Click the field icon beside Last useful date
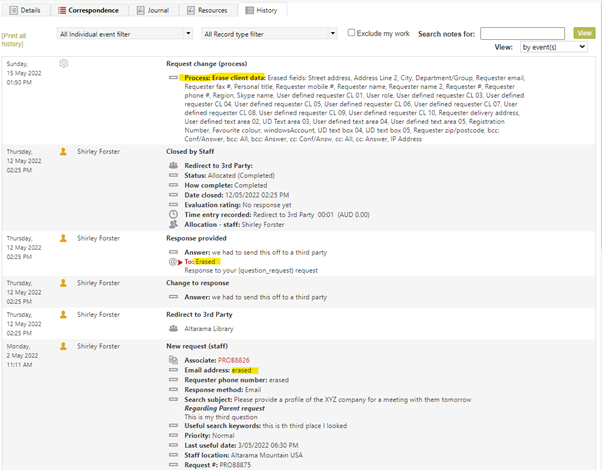 174,445
